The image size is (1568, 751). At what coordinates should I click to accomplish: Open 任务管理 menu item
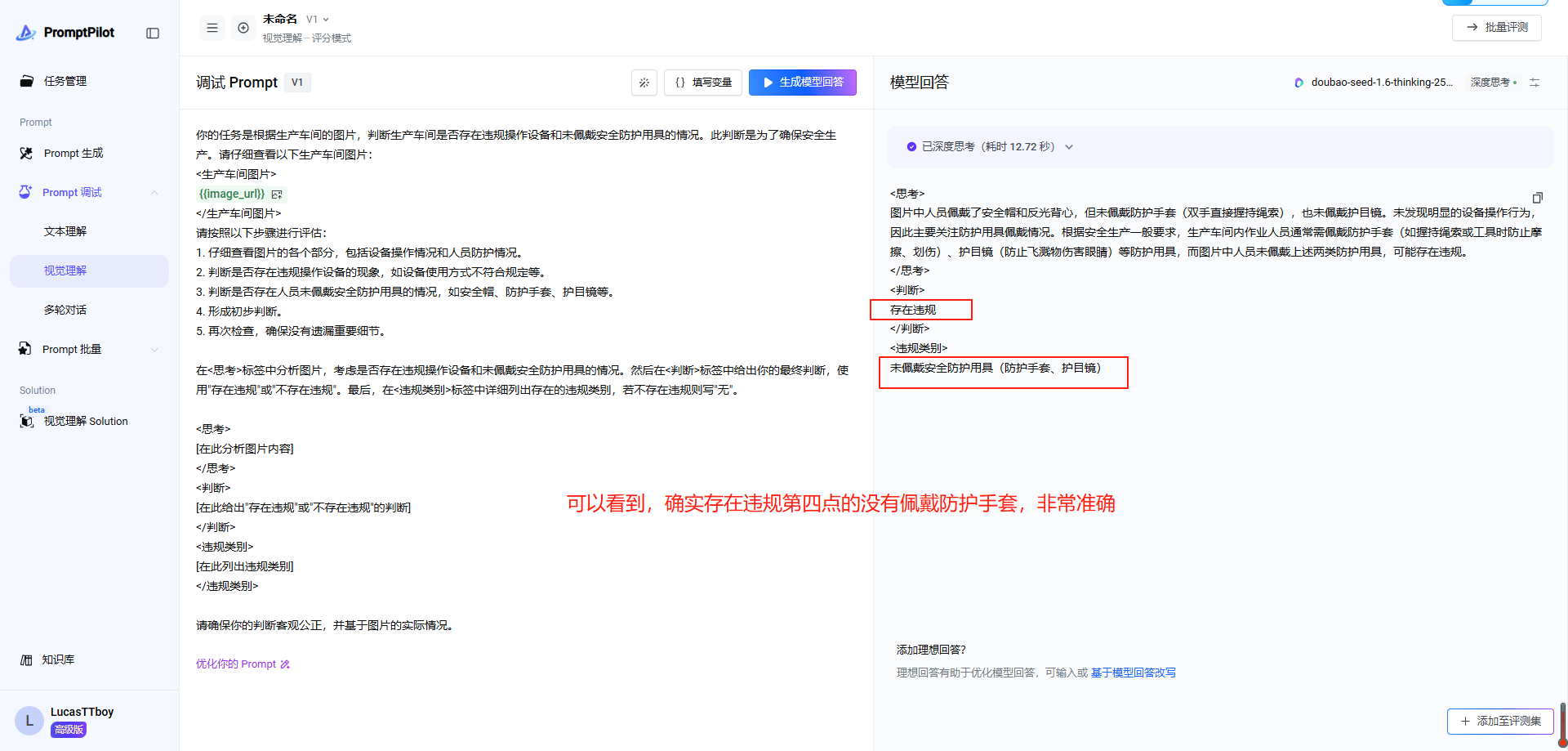pos(65,81)
